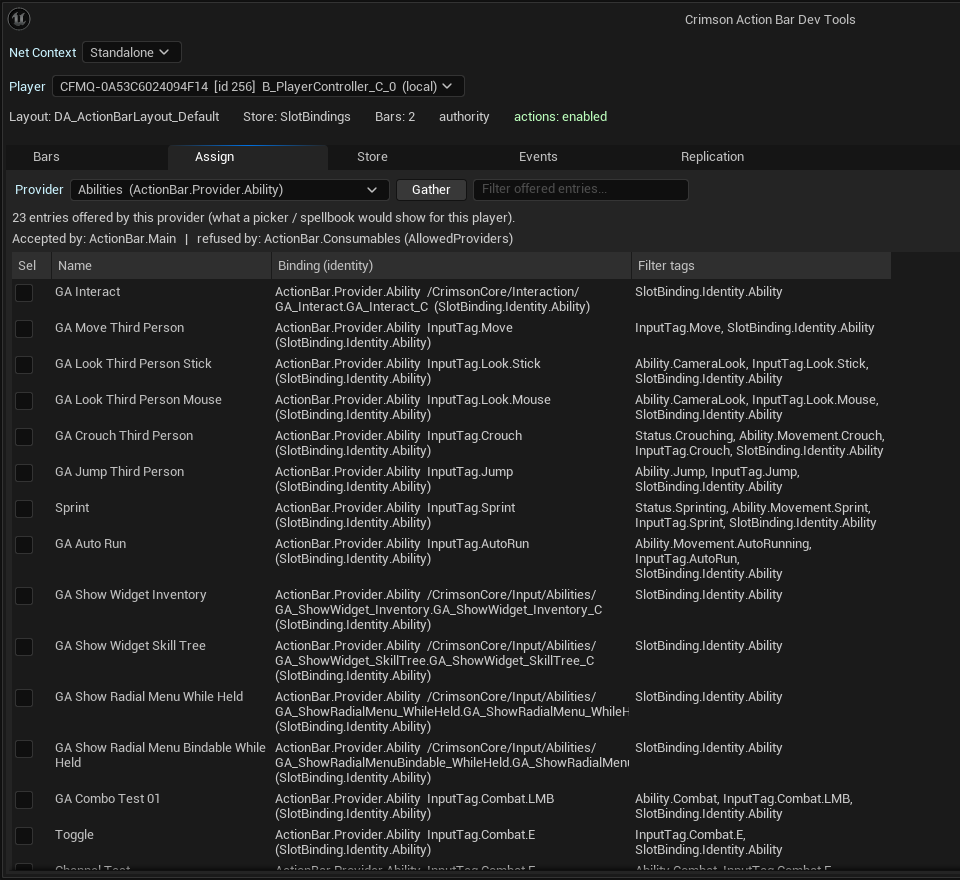Click the Crimson Action Bar Dev Tools title

coord(770,20)
